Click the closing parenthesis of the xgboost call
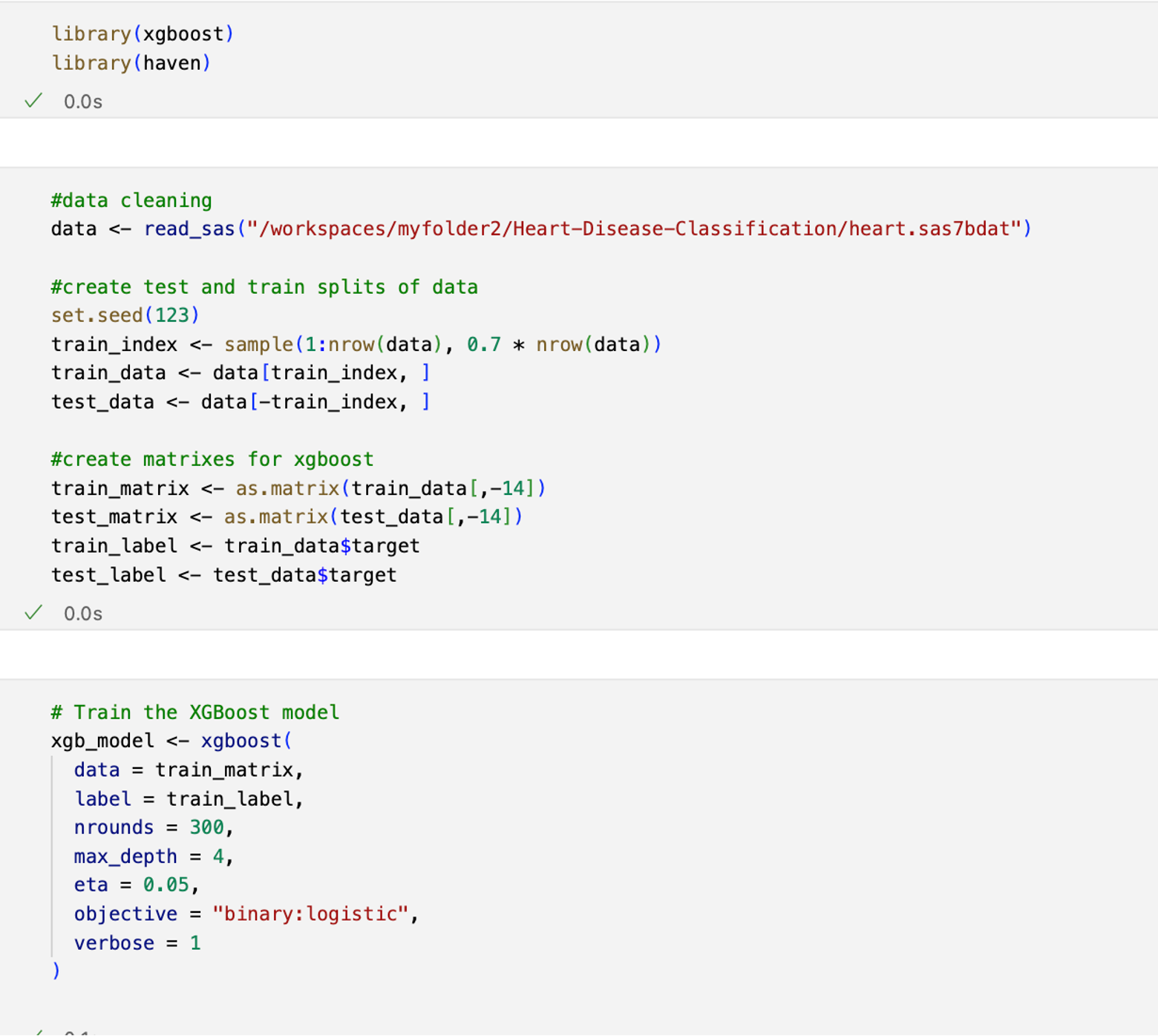 pos(56,971)
